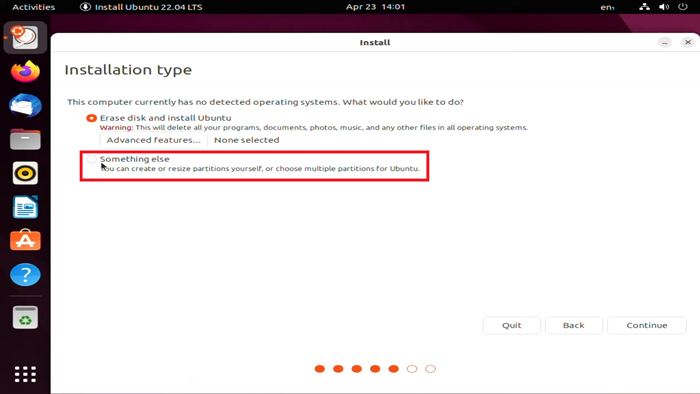Open the Help question mark icon
The width and height of the screenshot is (700, 394).
coord(25,274)
